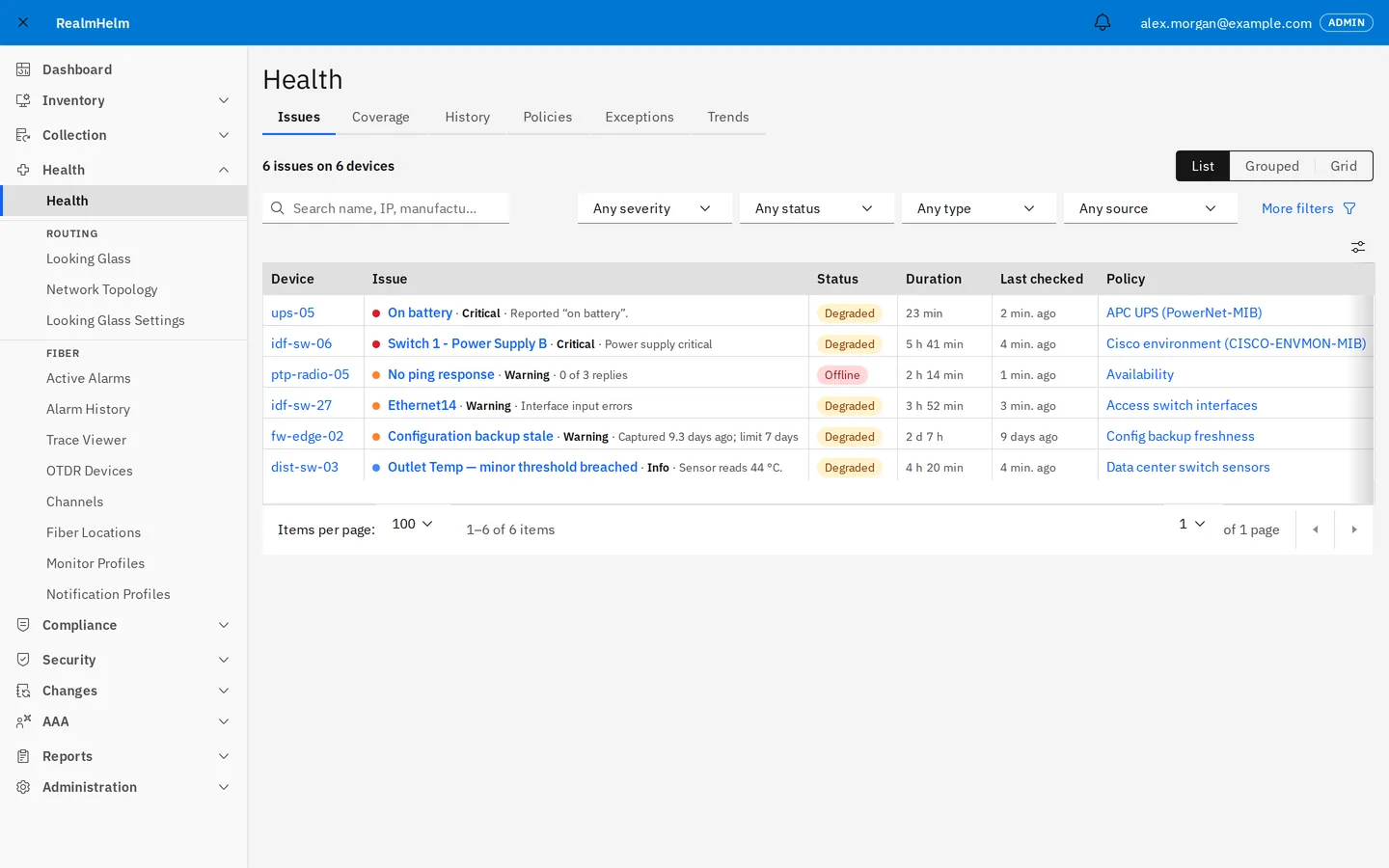Open the Any type dropdown
1389x868 pixels.
coord(978,208)
